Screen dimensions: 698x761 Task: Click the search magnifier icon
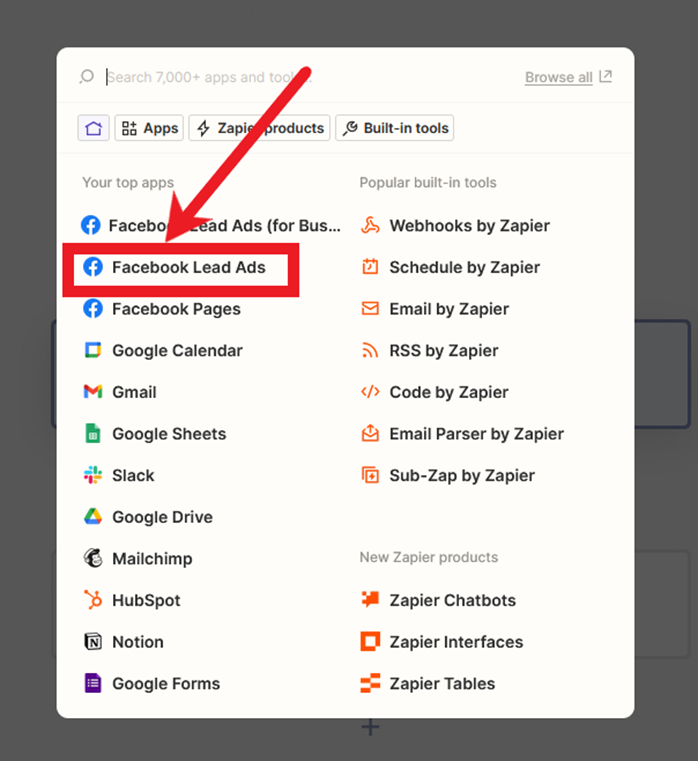point(86,77)
